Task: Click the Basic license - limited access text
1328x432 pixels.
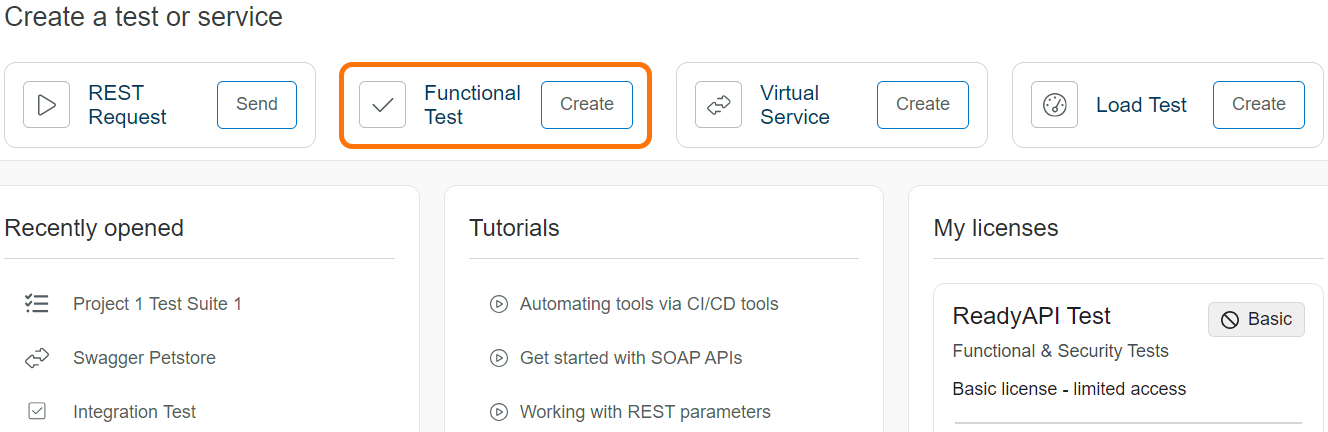Action: 1069,389
